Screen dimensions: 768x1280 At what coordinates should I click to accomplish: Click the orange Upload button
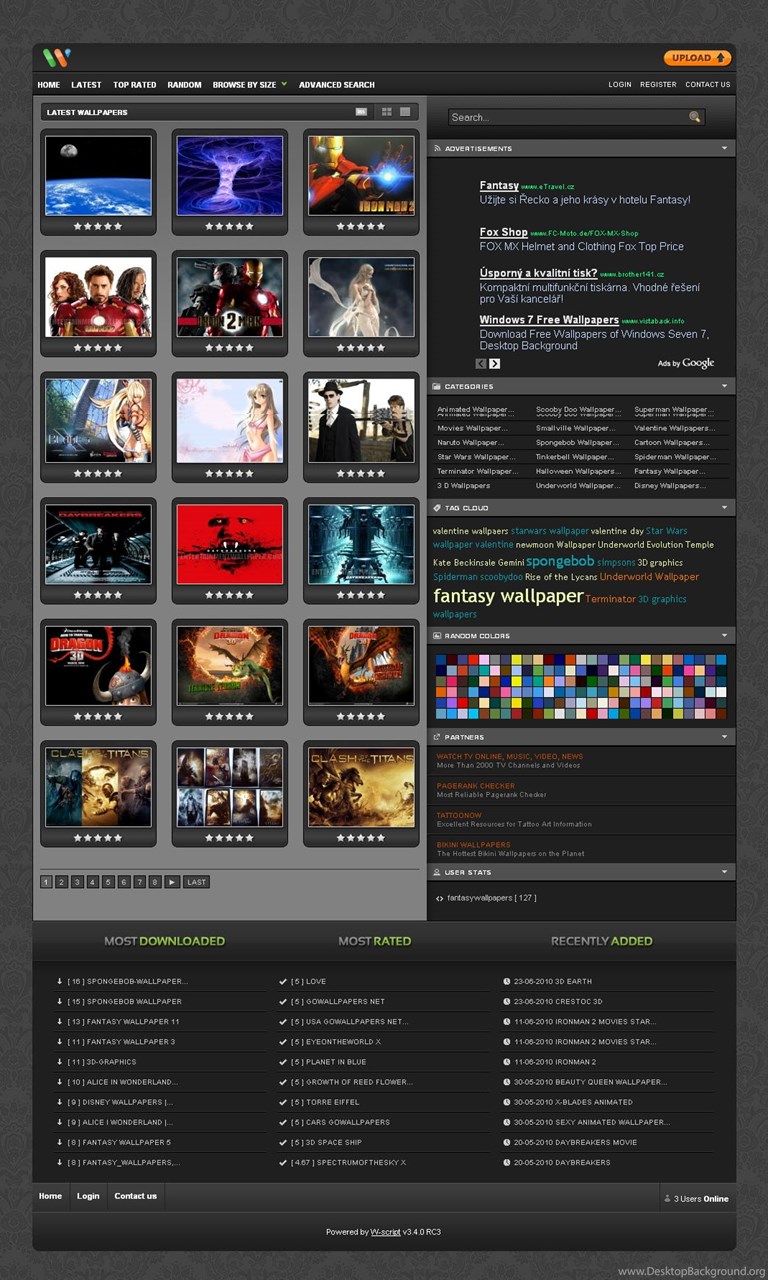pos(697,58)
